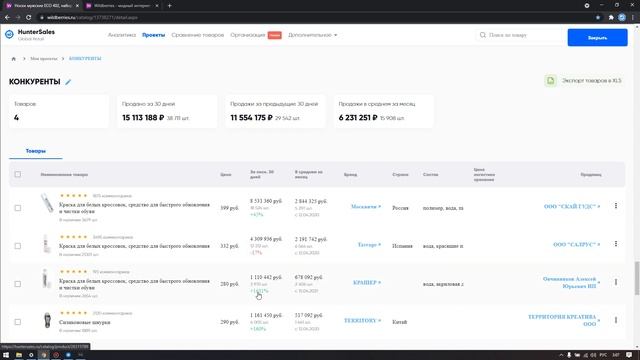Click the page vertical scrollbar thumb
The height and width of the screenshot is (360, 640).
(637, 278)
